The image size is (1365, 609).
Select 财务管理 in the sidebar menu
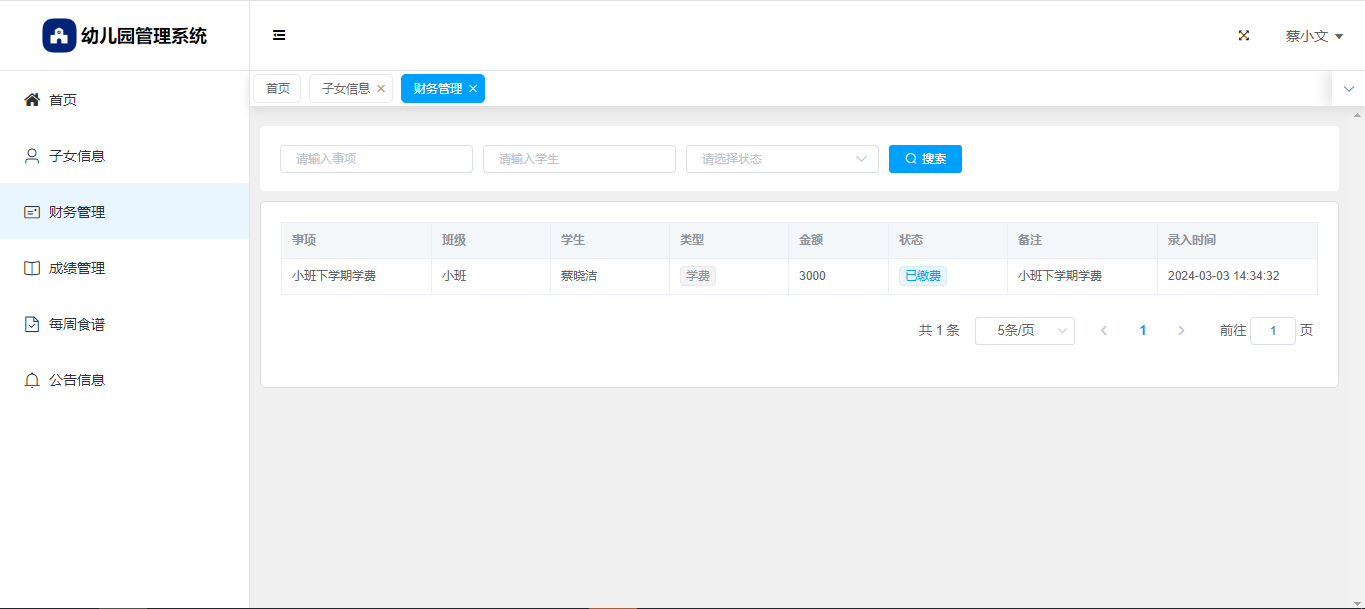click(76, 212)
